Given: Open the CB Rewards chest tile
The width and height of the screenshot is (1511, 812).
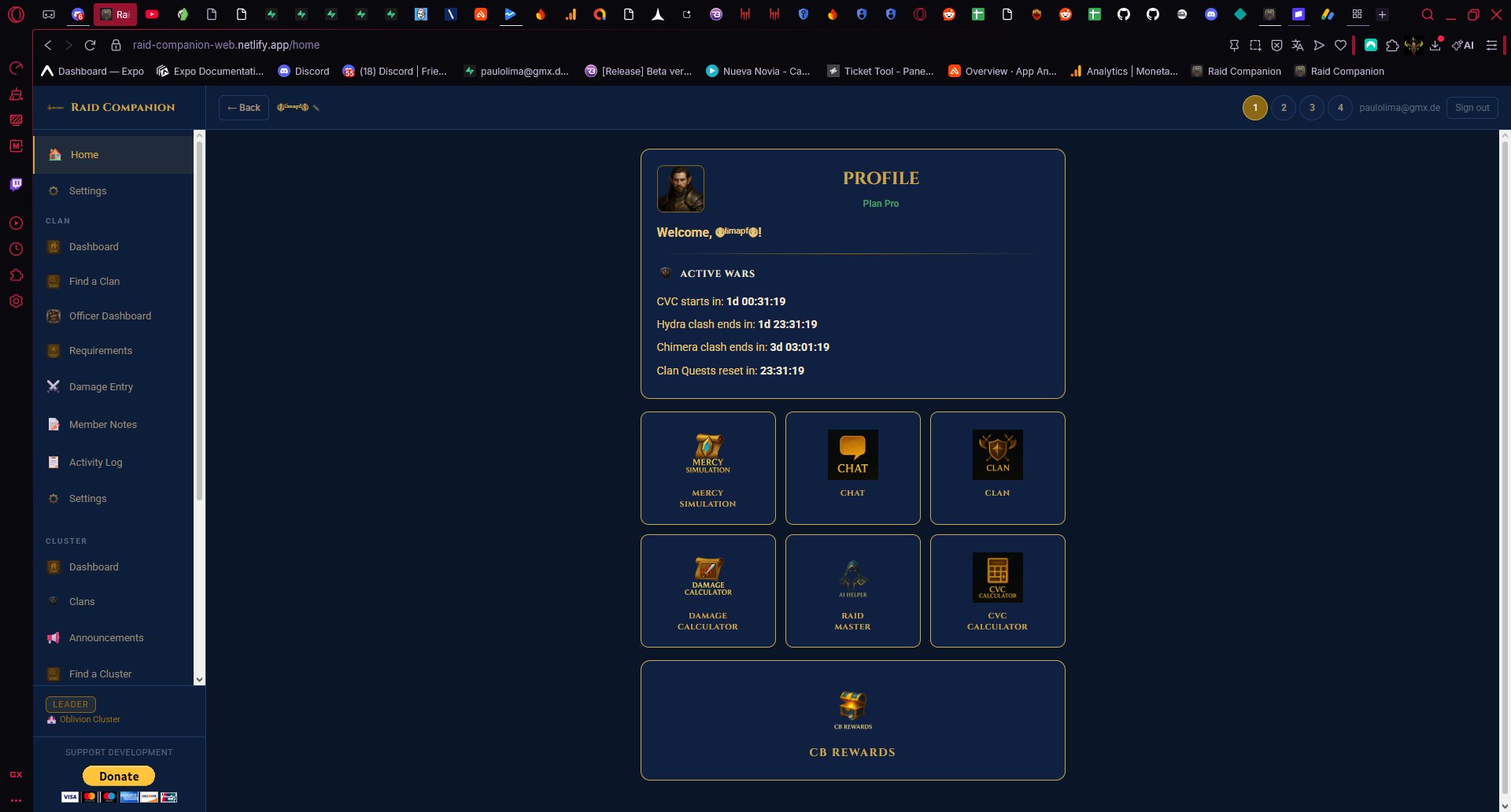Looking at the screenshot, I should (852, 720).
